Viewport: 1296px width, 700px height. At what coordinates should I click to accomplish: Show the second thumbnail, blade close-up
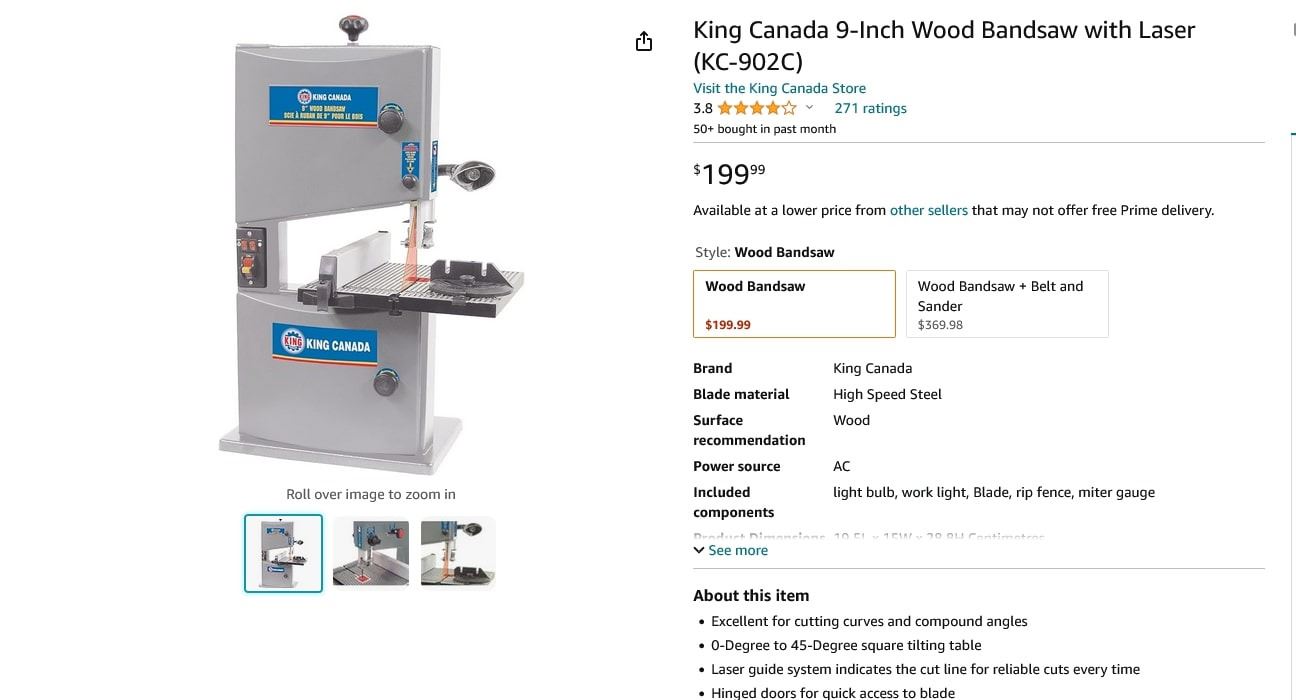[371, 553]
